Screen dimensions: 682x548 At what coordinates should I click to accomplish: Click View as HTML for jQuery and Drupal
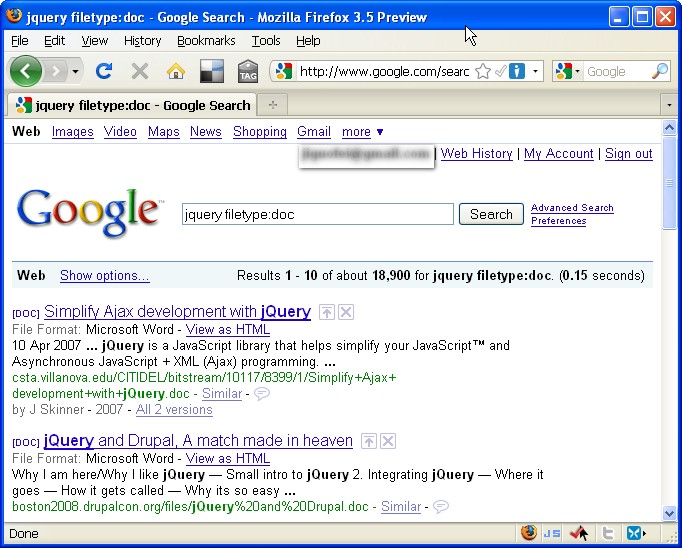point(227,458)
